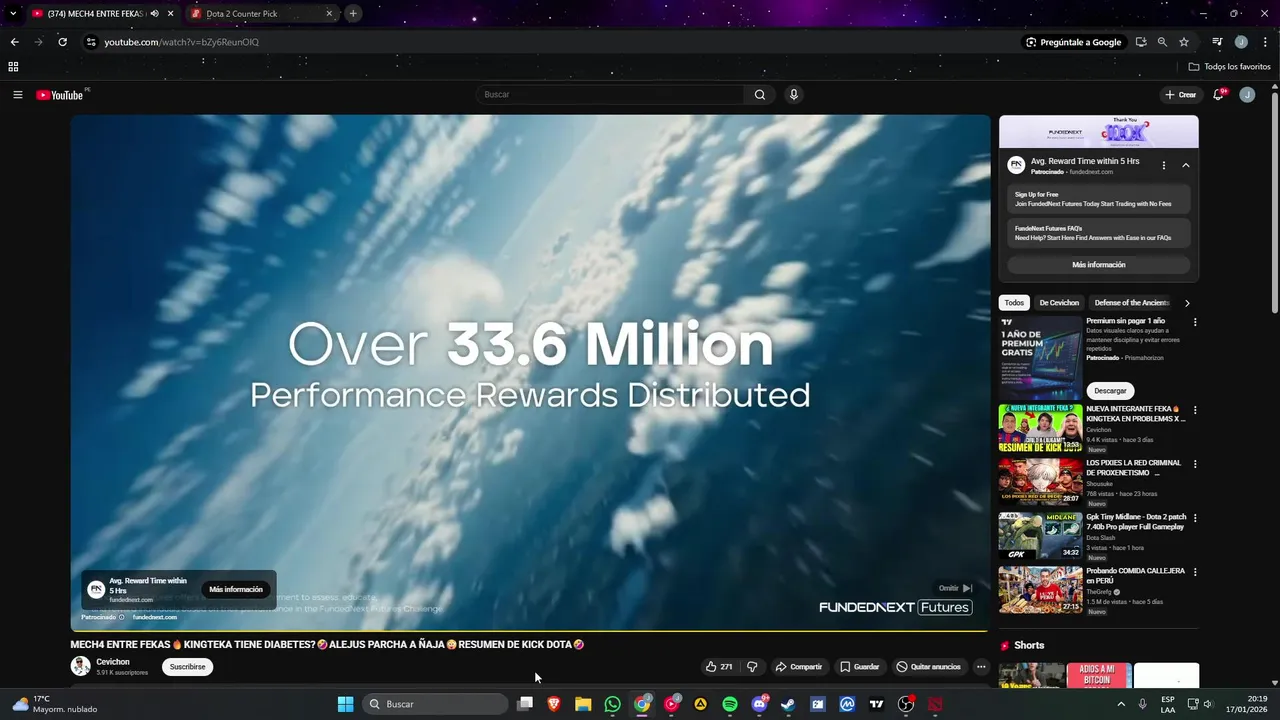Click Más información on video ad overlay
This screenshot has width=1280, height=720.
point(236,590)
